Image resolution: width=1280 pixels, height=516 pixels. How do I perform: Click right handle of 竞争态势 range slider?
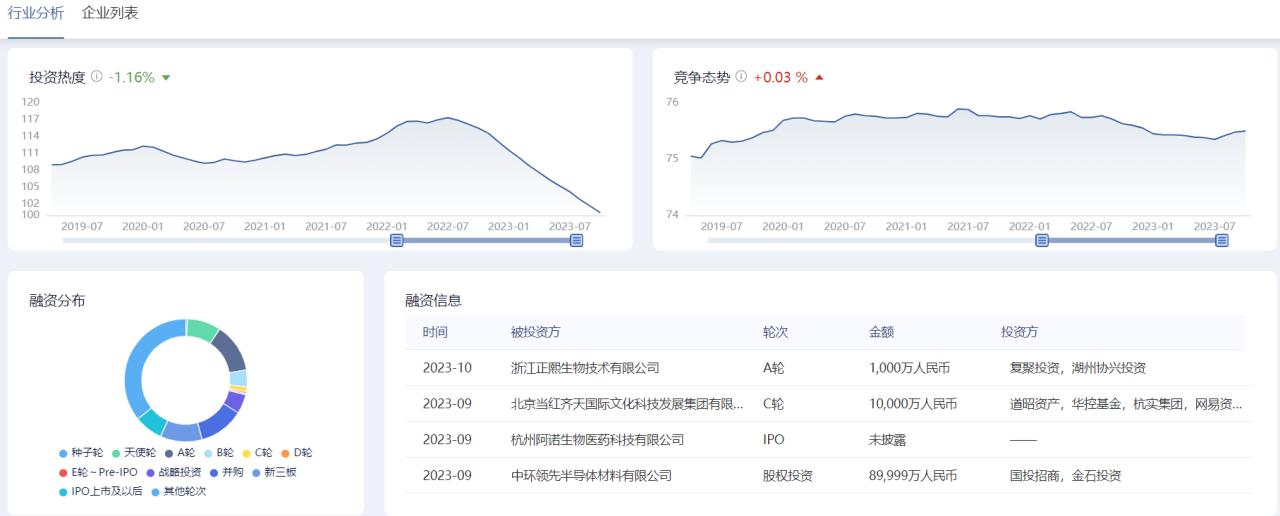1221,240
